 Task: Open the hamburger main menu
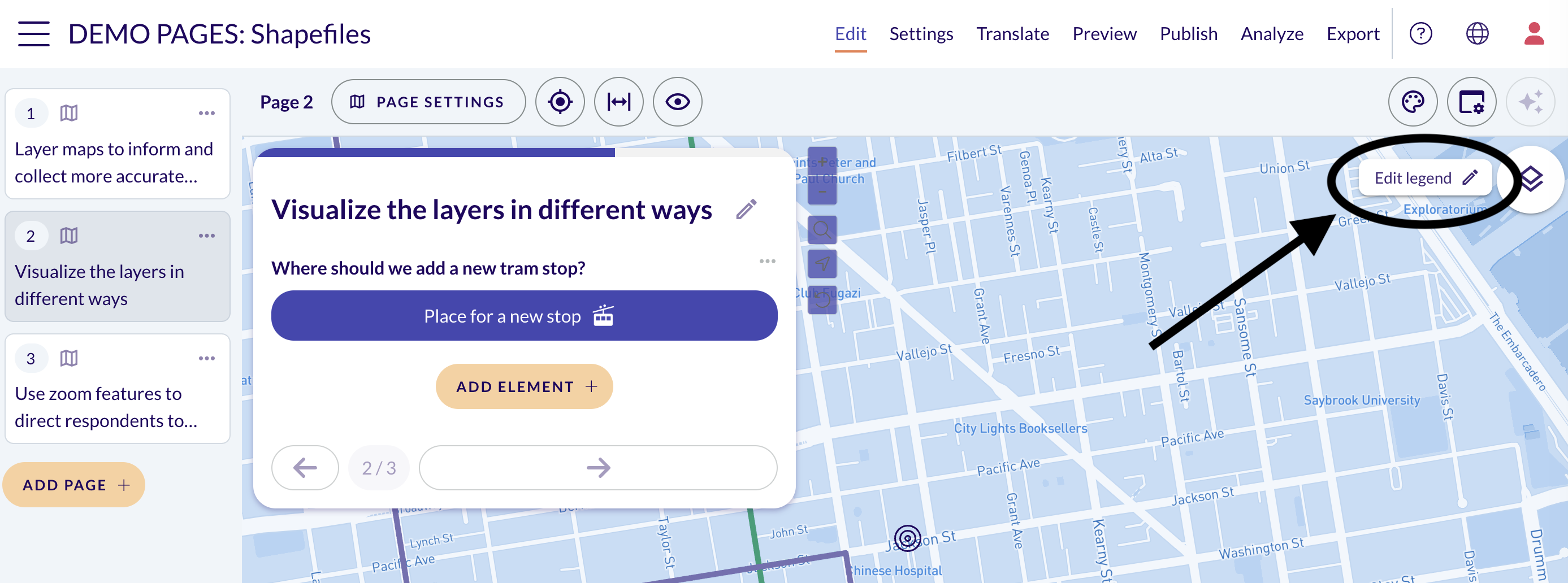click(x=33, y=33)
